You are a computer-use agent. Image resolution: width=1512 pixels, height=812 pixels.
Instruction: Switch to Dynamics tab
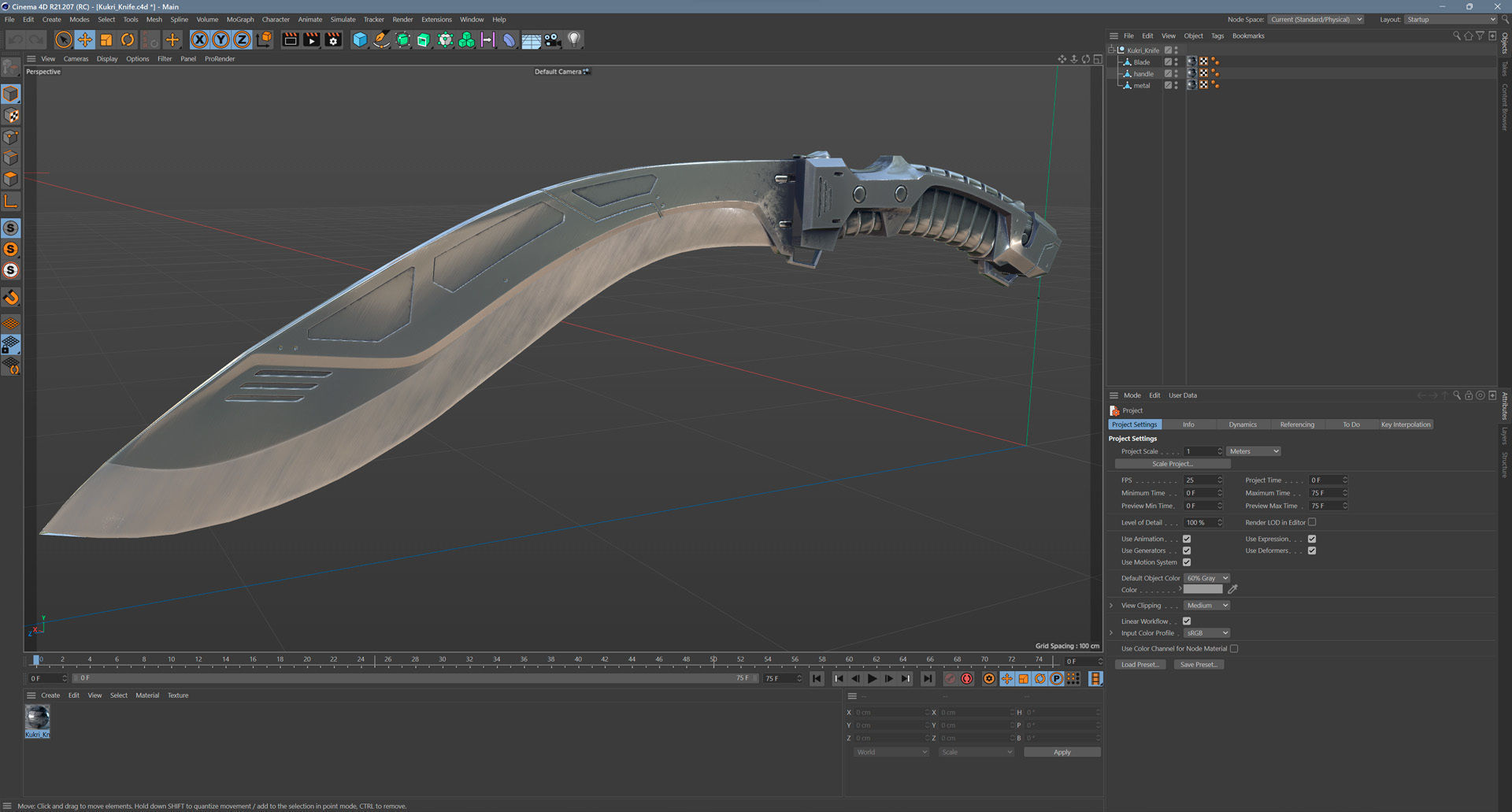(x=1243, y=425)
